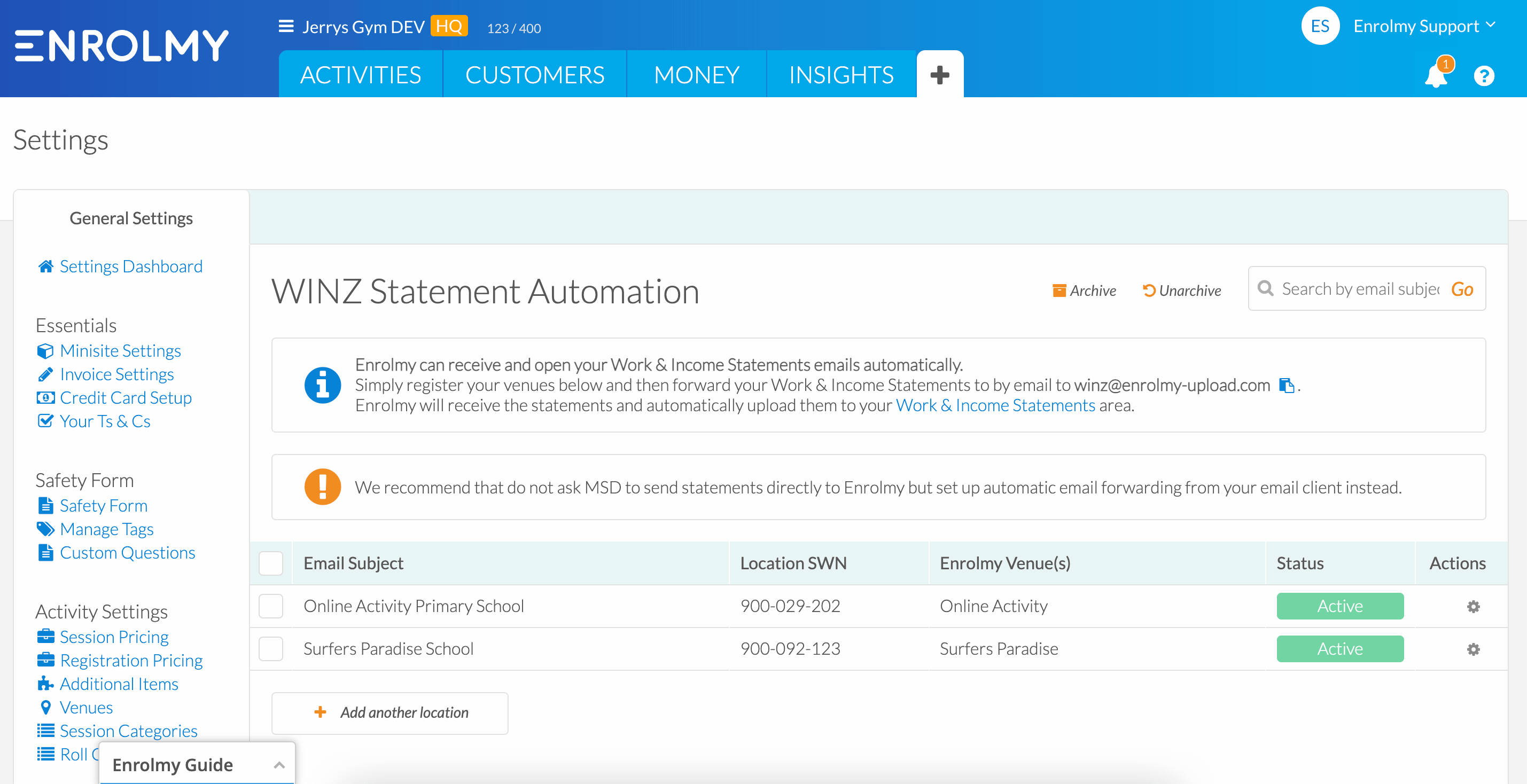The height and width of the screenshot is (784, 1527).
Task: Click the Credit Card Setup money icon
Action: 45,398
